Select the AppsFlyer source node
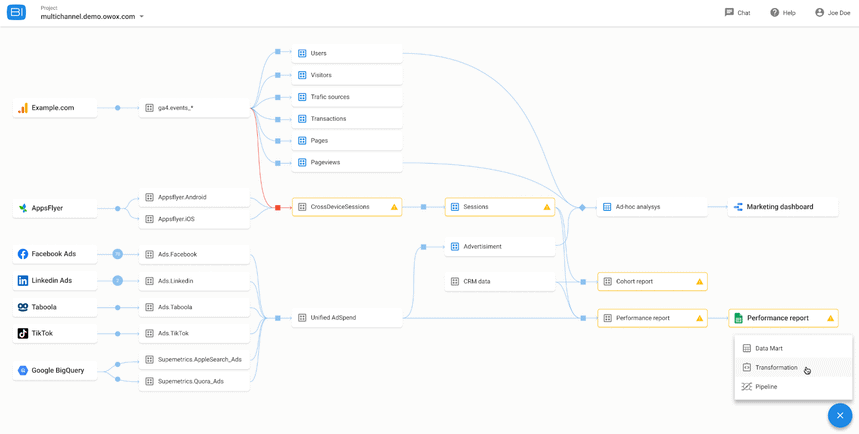Viewport: 859px width, 434px height. pyautogui.click(x=55, y=208)
